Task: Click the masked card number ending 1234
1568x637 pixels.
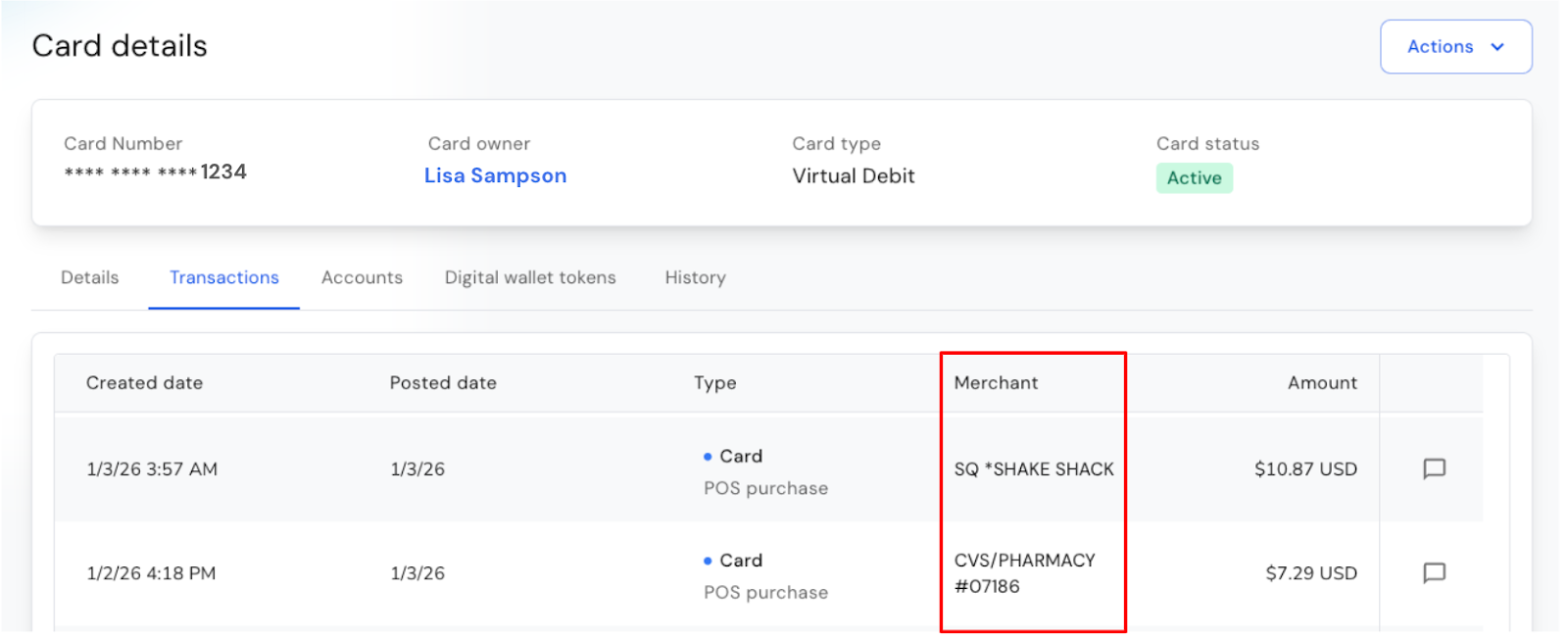Action: tap(155, 172)
